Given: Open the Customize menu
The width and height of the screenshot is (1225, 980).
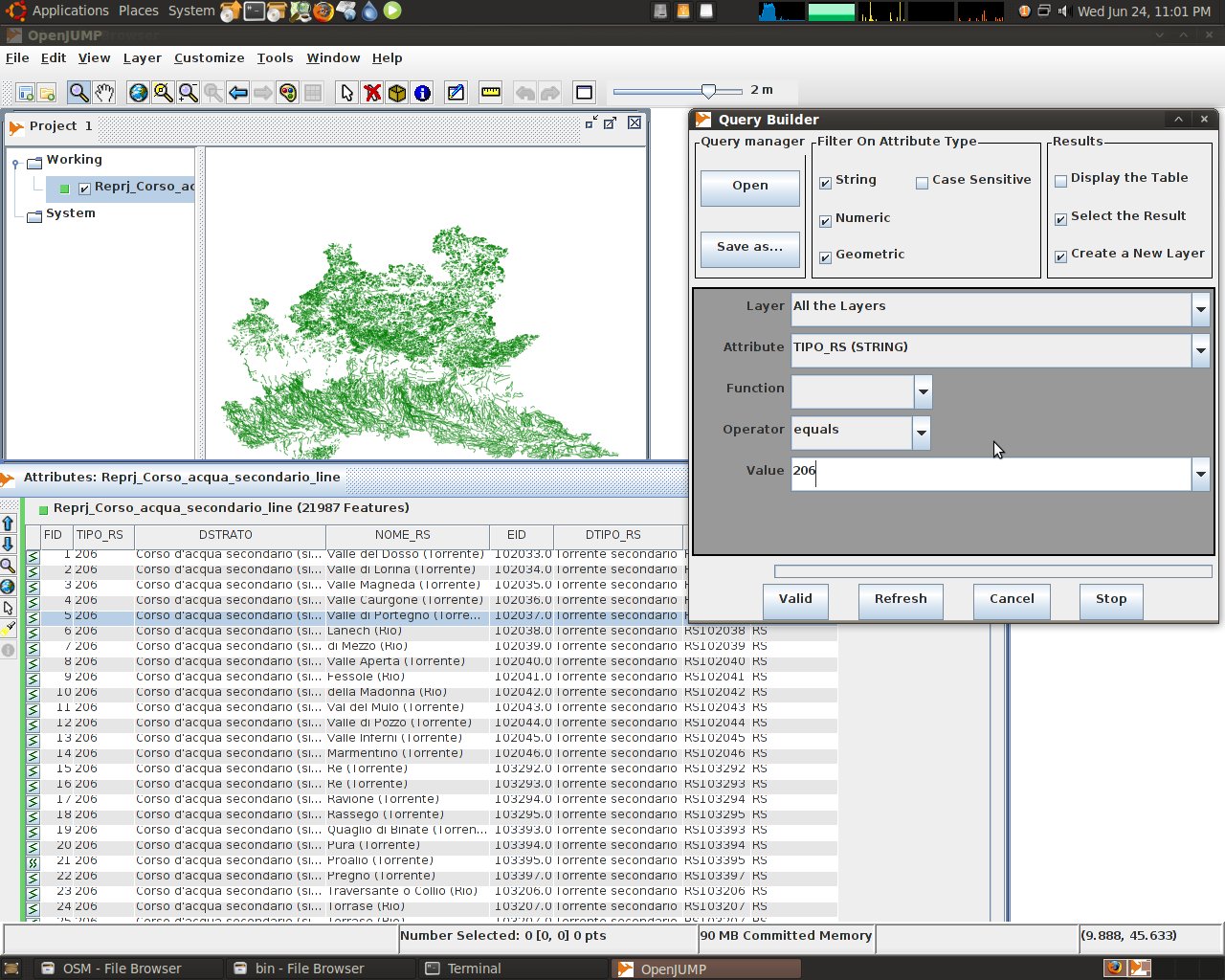Looking at the screenshot, I should (x=210, y=58).
